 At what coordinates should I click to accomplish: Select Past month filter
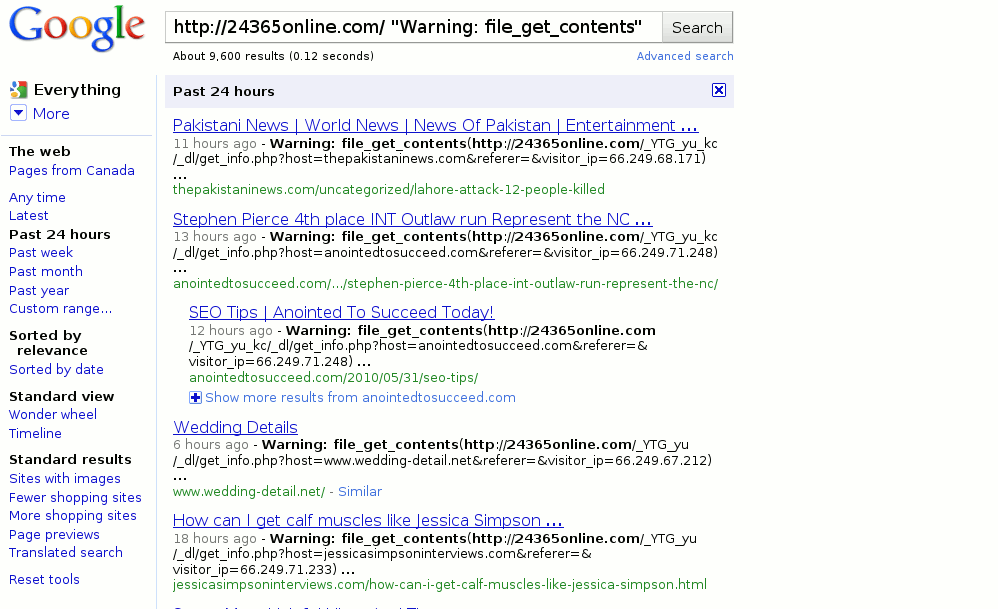(x=46, y=272)
